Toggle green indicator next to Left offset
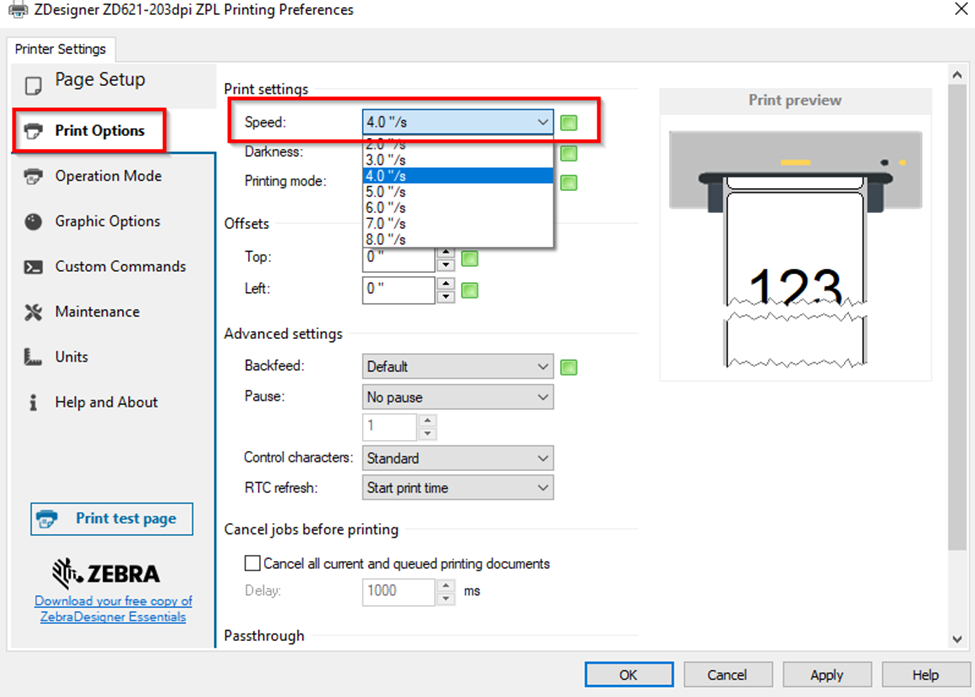Image resolution: width=975 pixels, height=697 pixels. pos(469,290)
